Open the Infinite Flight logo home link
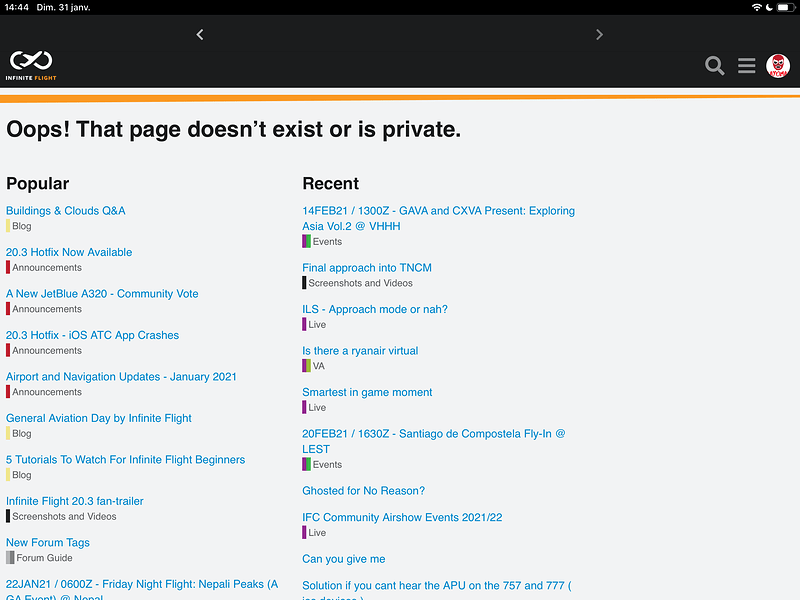The height and width of the screenshot is (600, 800). [x=31, y=66]
